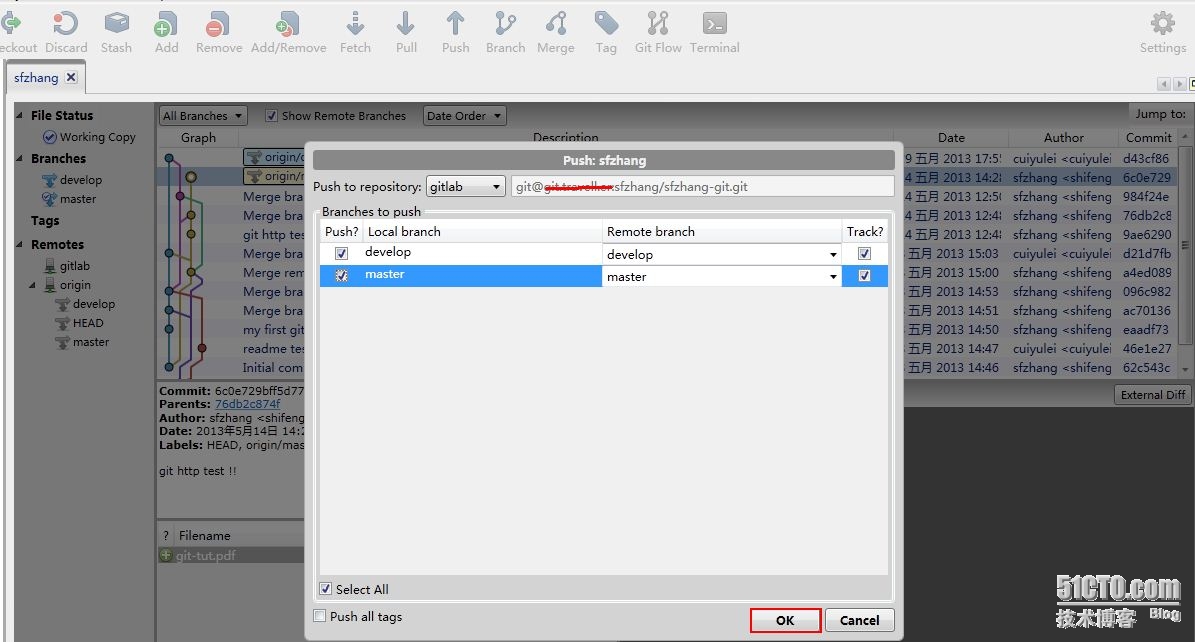Select commit d43cf86
The width and height of the screenshot is (1195, 642).
tap(1146, 159)
